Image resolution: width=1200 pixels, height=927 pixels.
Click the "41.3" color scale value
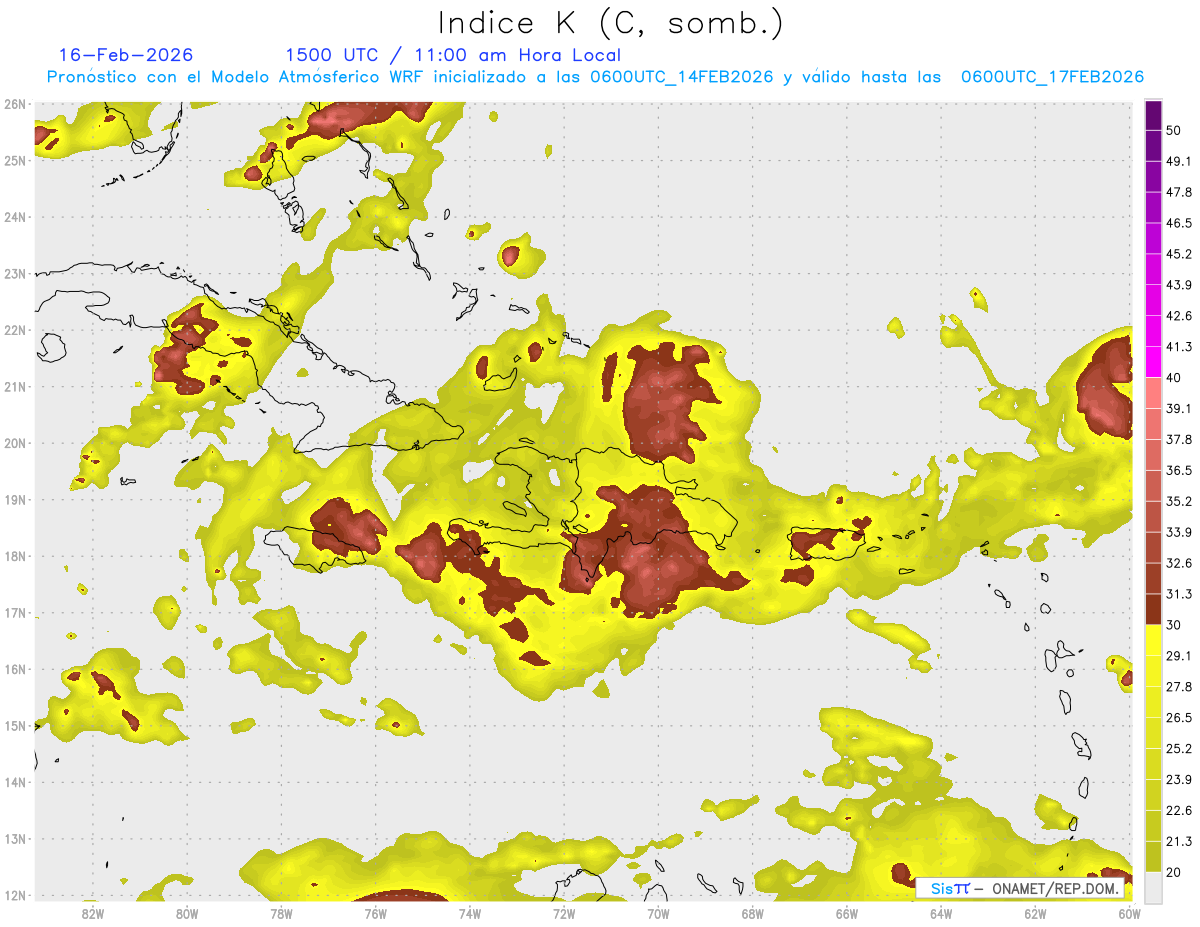pyautogui.click(x=1178, y=347)
